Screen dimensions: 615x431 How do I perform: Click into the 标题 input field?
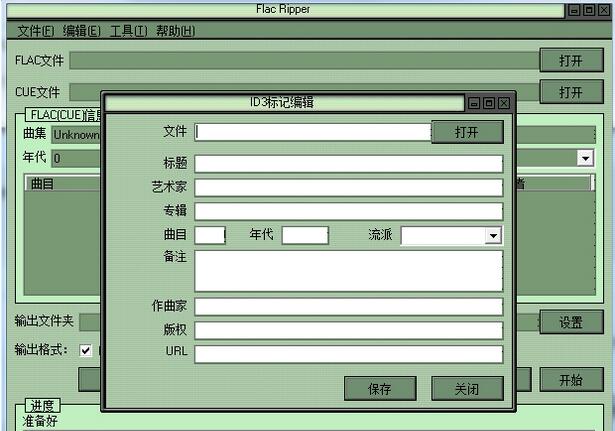tap(349, 164)
